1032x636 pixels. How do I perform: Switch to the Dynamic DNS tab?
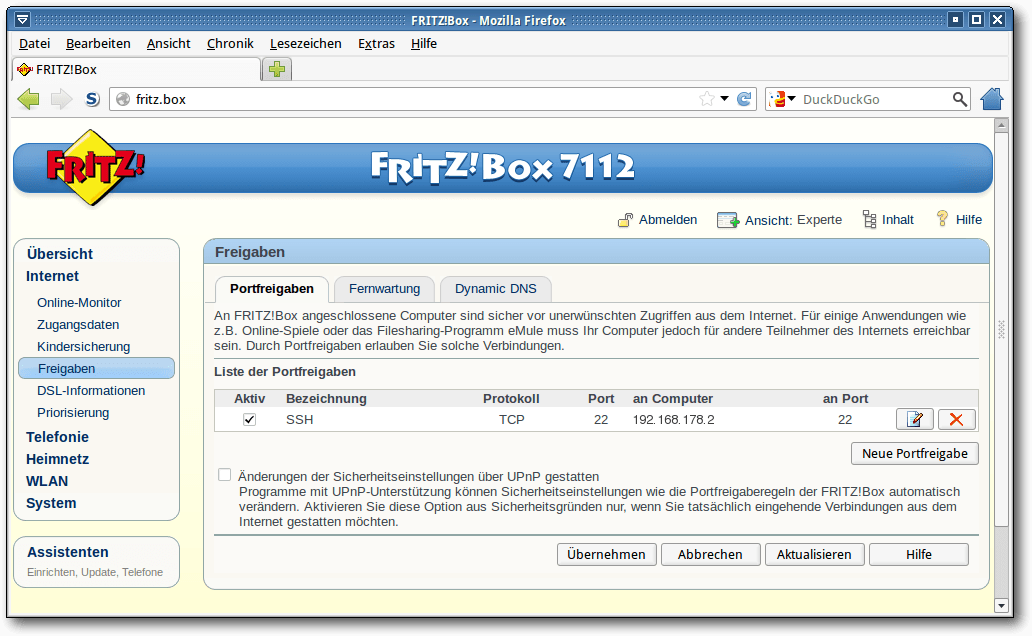coord(496,289)
